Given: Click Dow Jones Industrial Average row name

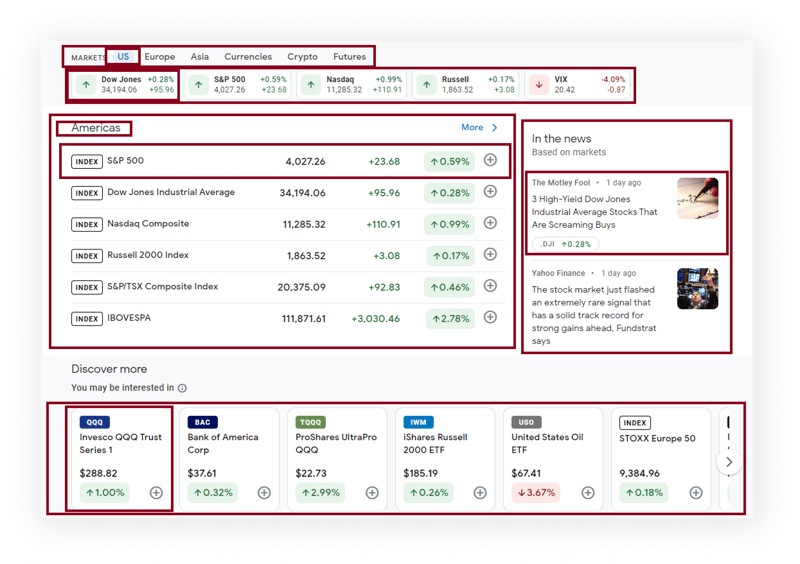Looking at the screenshot, I should (171, 192).
